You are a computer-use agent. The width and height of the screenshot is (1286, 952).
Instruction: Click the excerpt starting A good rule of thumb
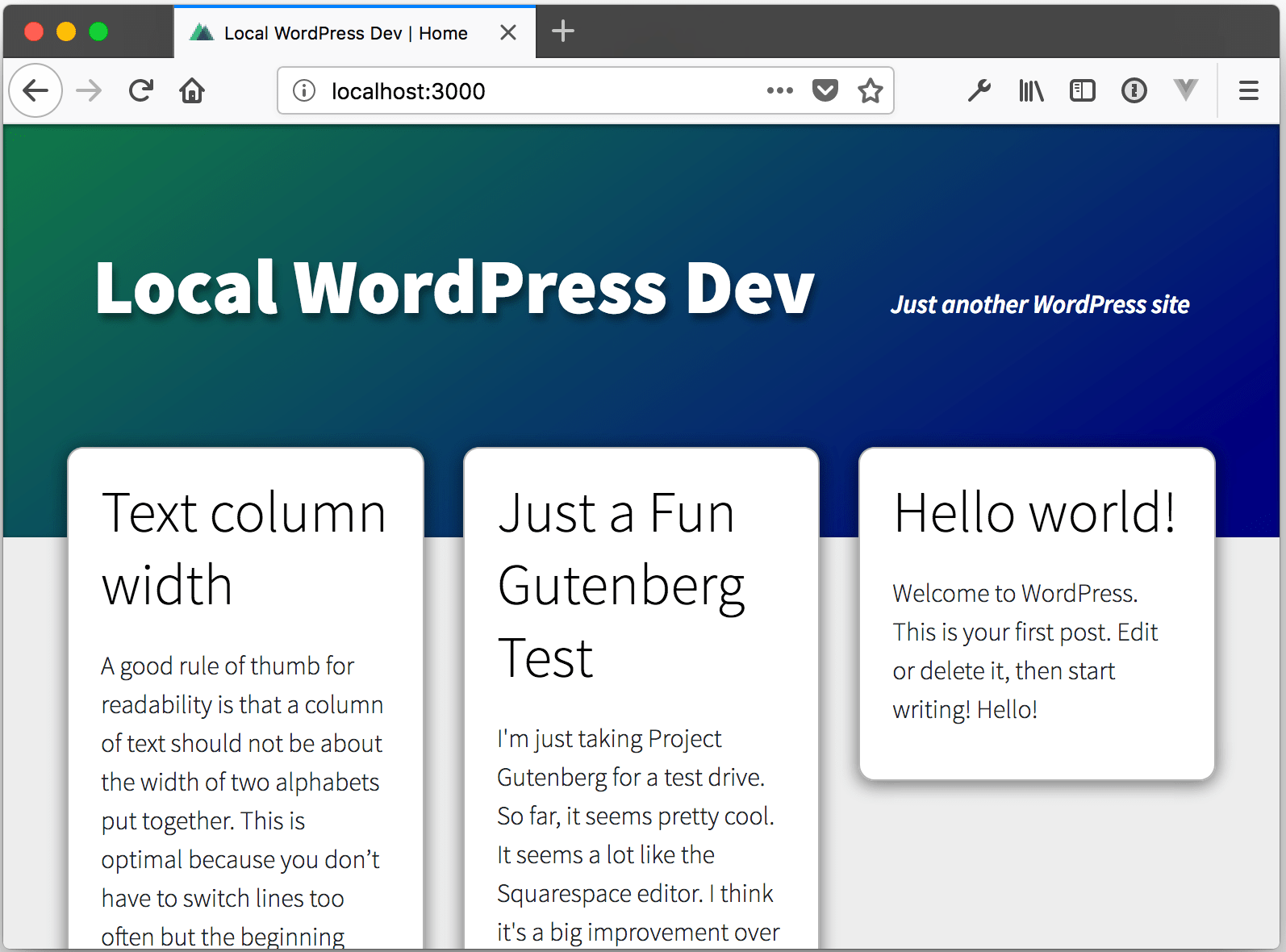pos(242,800)
